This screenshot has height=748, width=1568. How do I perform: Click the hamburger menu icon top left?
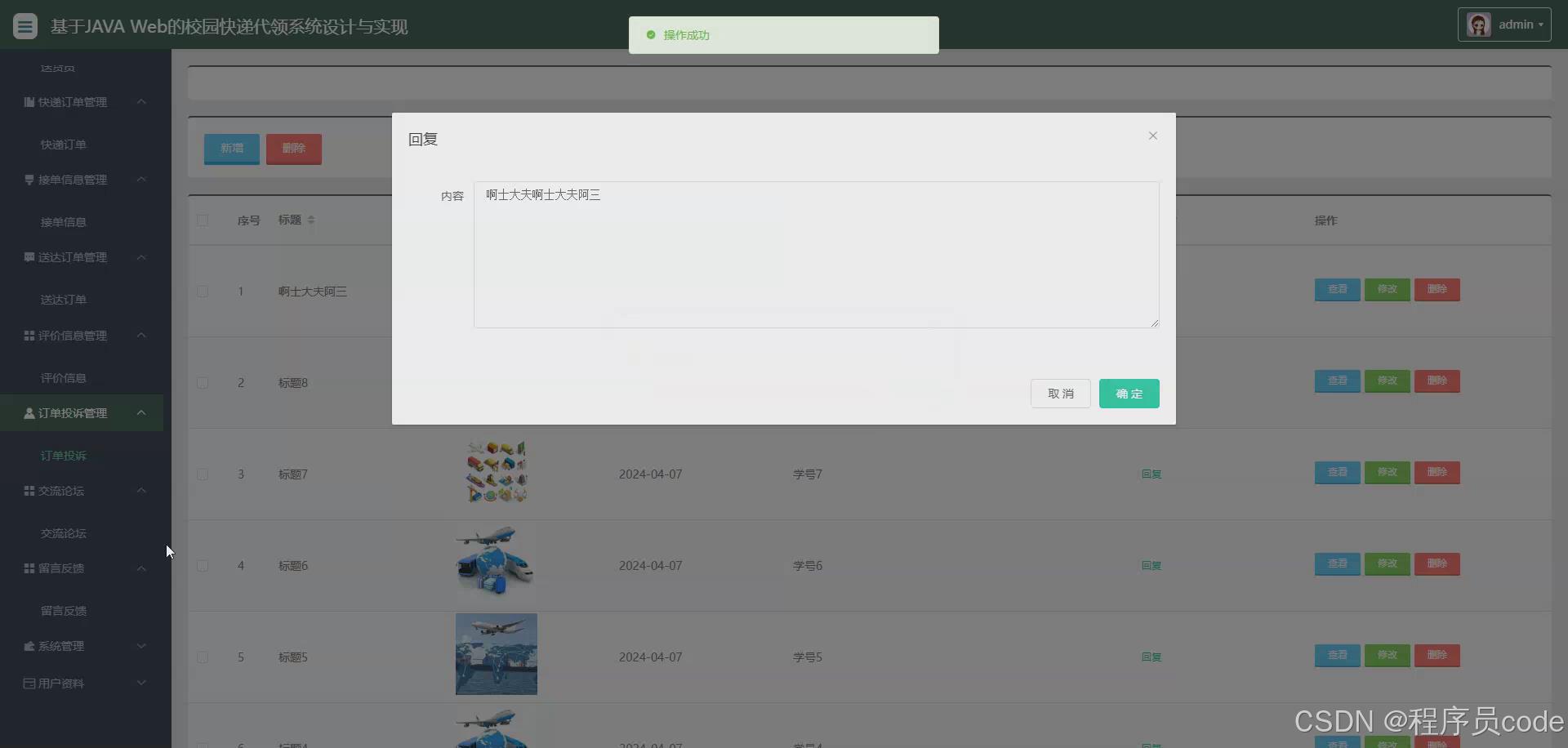pos(24,25)
